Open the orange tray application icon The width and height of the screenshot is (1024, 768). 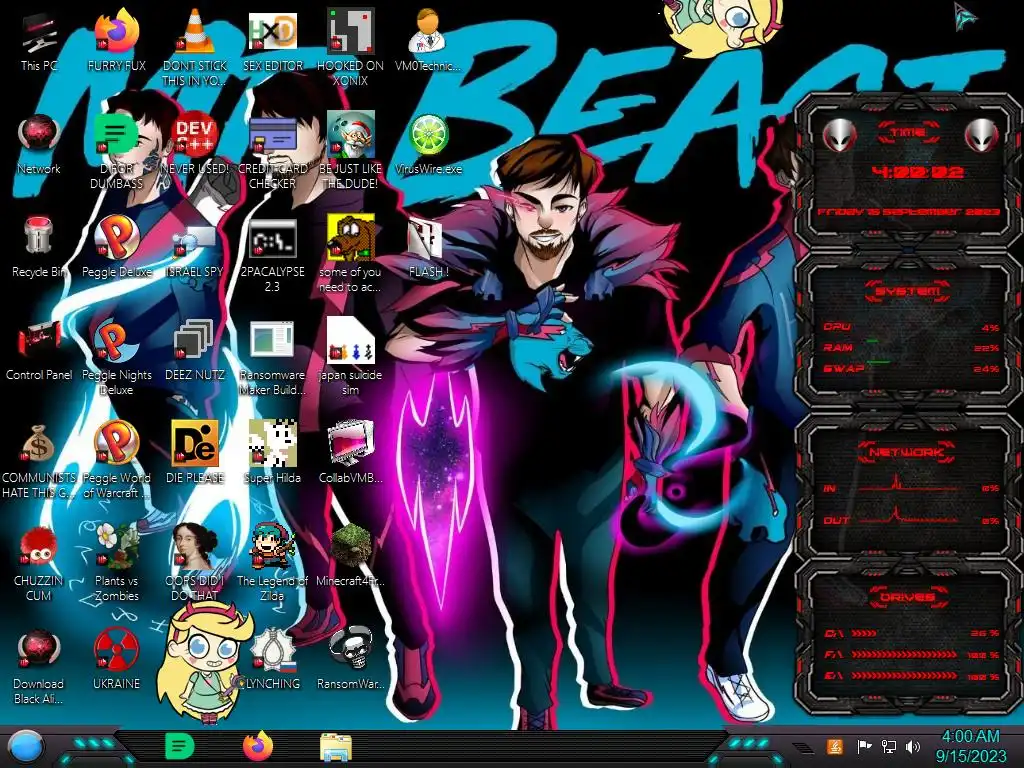pyautogui.click(x=835, y=746)
